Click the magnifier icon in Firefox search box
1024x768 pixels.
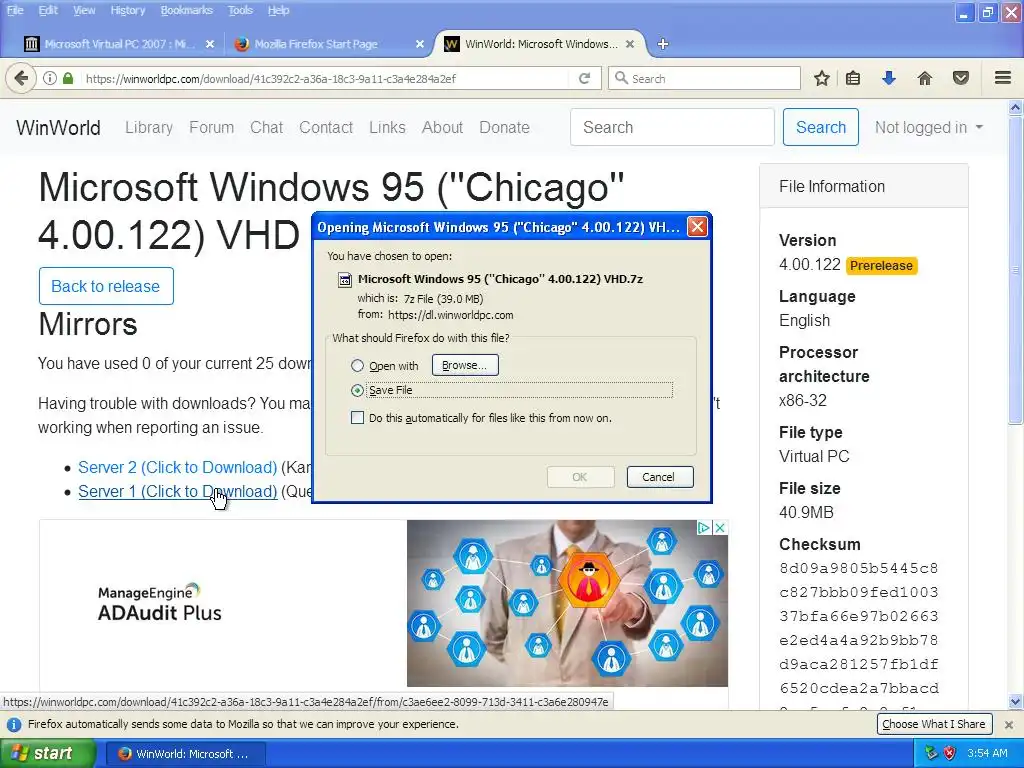pos(621,78)
